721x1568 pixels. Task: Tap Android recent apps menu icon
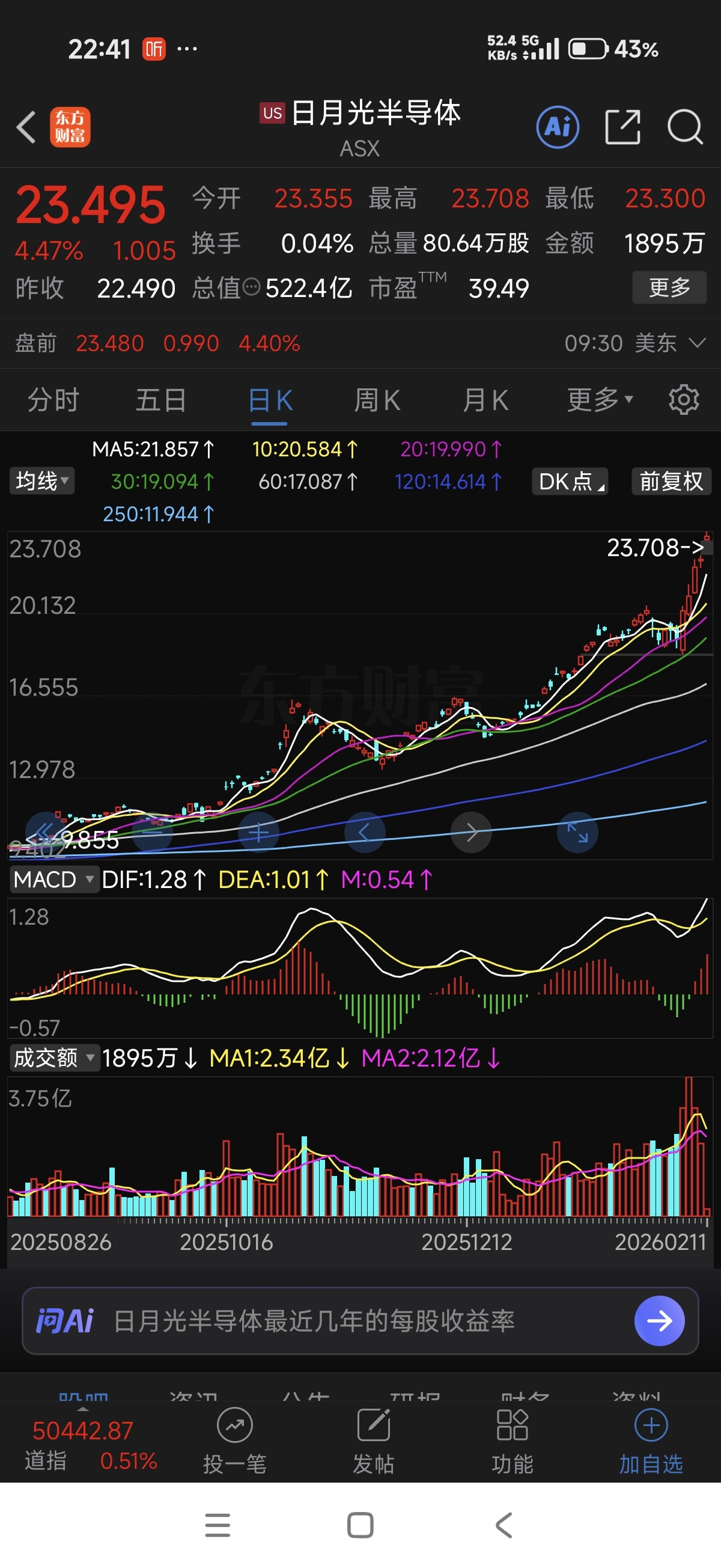(218, 1525)
